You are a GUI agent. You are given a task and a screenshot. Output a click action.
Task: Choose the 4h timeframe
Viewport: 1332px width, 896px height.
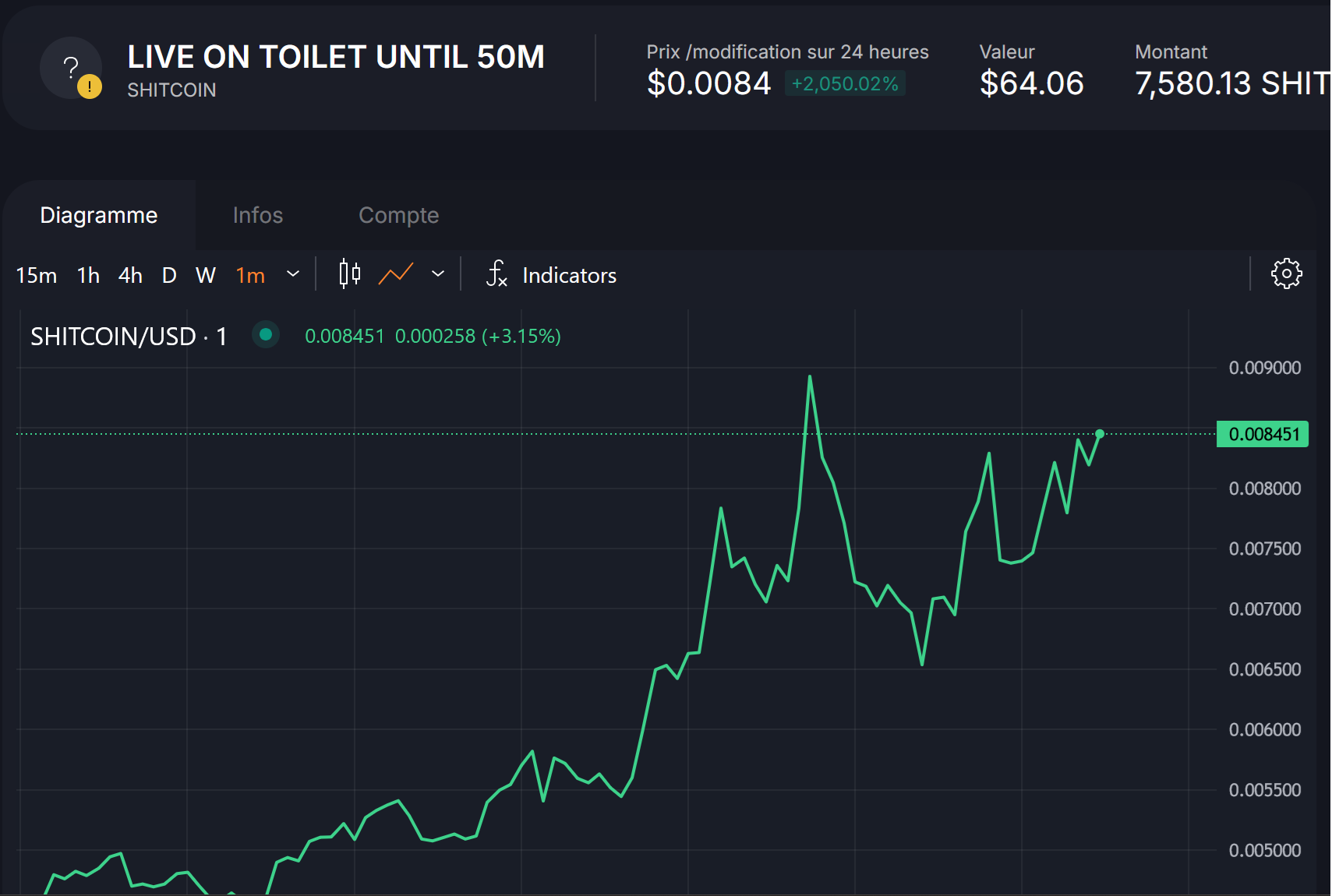pos(130,275)
